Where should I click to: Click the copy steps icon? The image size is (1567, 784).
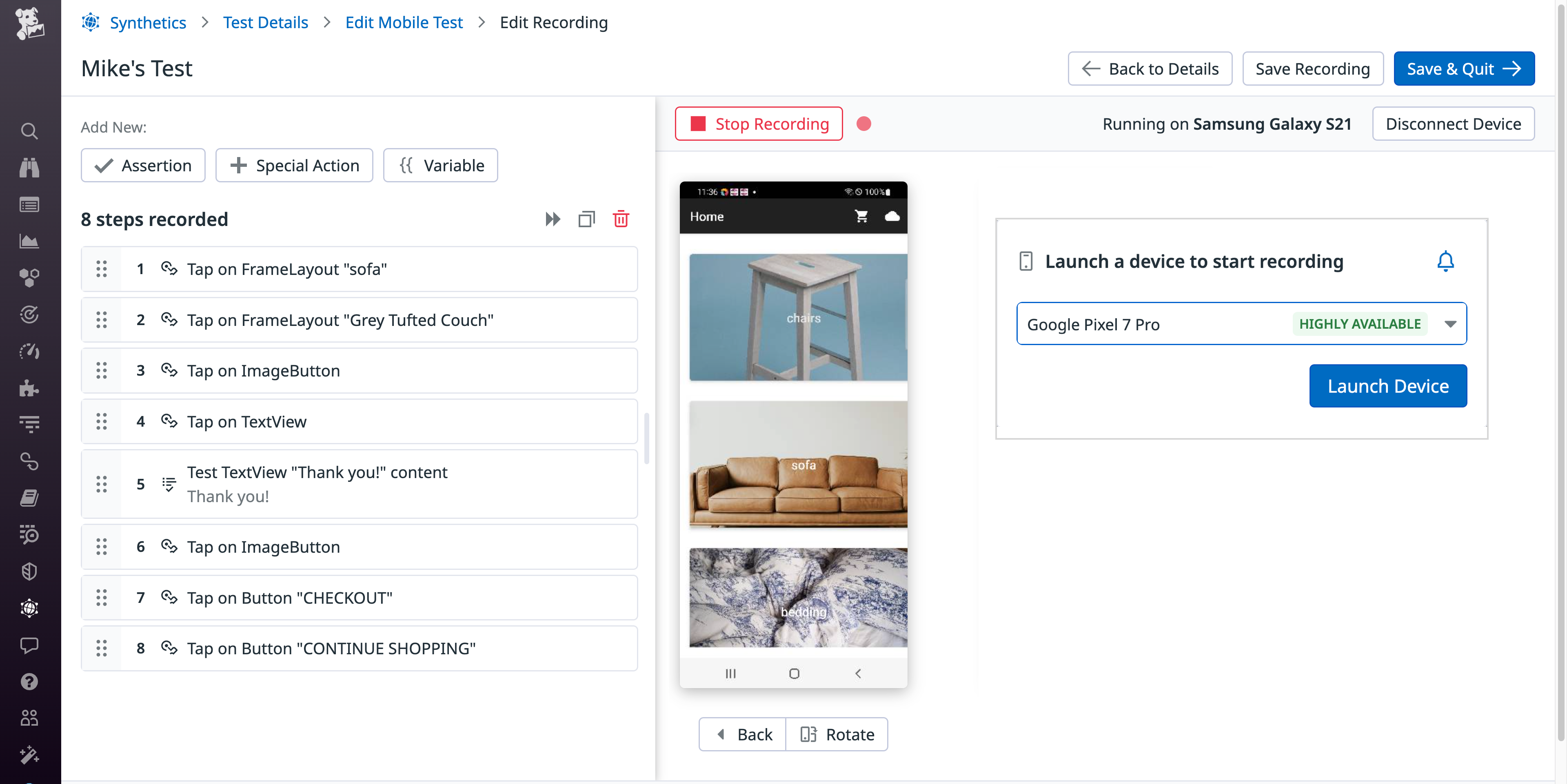[x=586, y=219]
